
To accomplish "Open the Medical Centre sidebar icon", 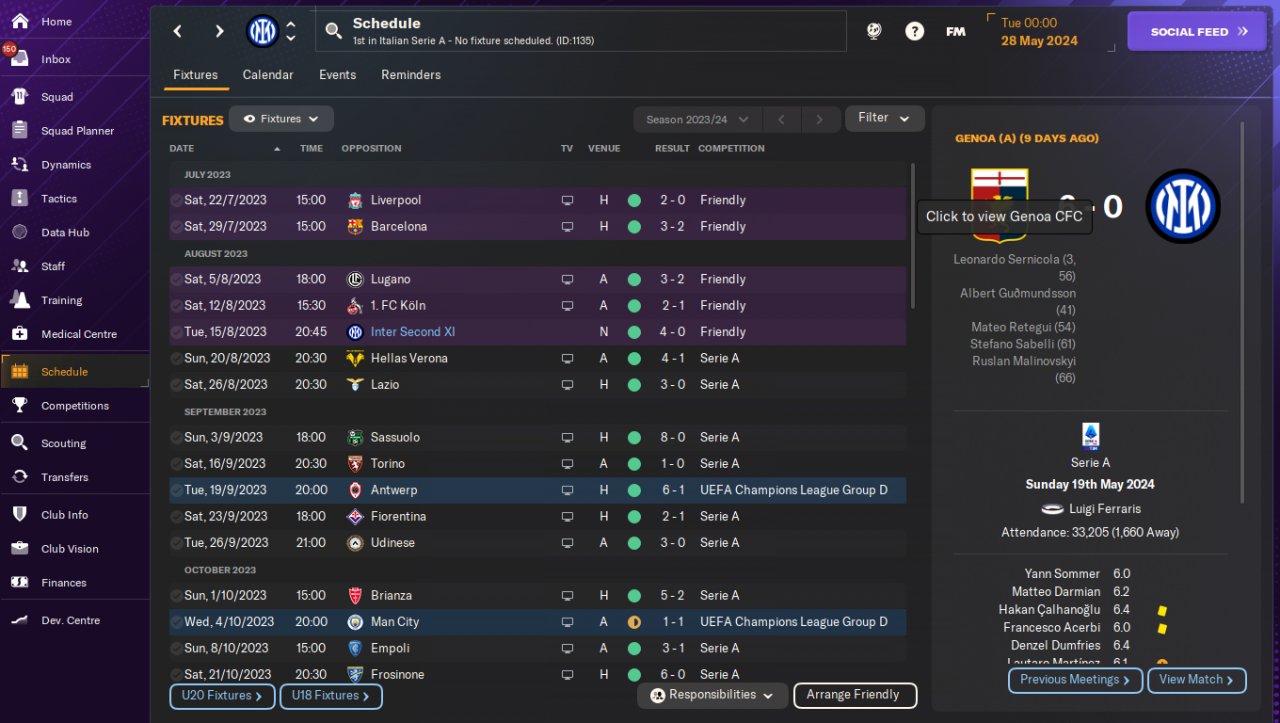I will tap(19, 334).
